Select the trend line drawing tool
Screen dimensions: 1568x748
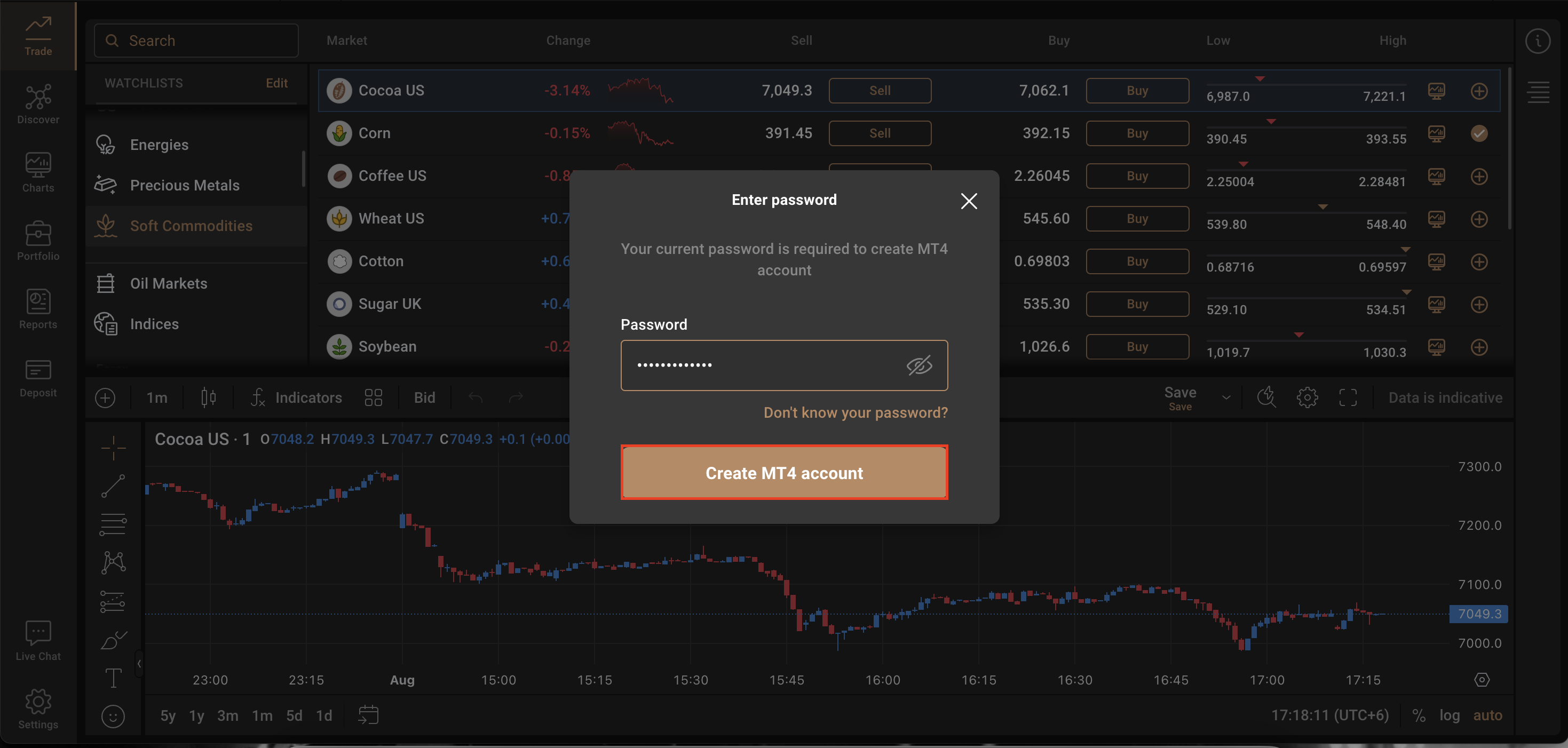113,486
